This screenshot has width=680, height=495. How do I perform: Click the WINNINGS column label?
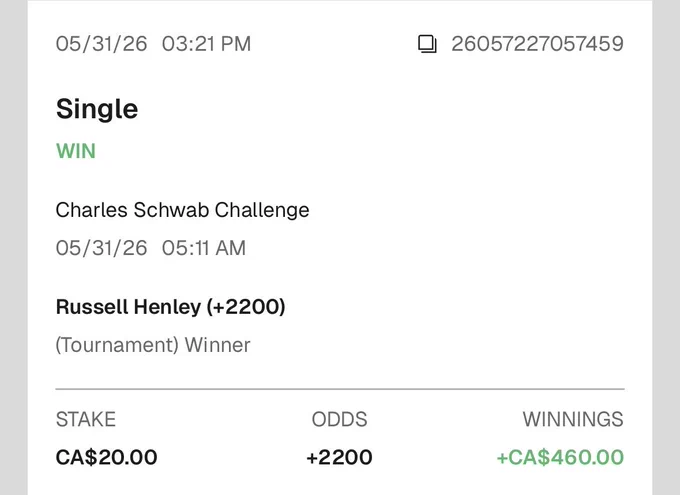573,420
